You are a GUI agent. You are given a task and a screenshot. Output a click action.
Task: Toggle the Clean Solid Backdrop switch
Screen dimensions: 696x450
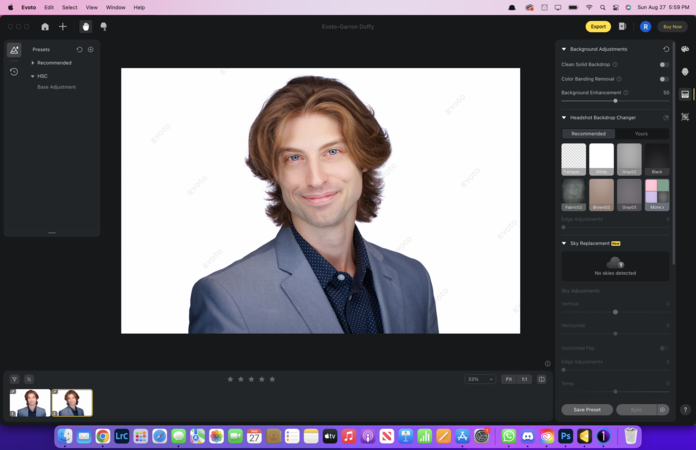tap(663, 64)
